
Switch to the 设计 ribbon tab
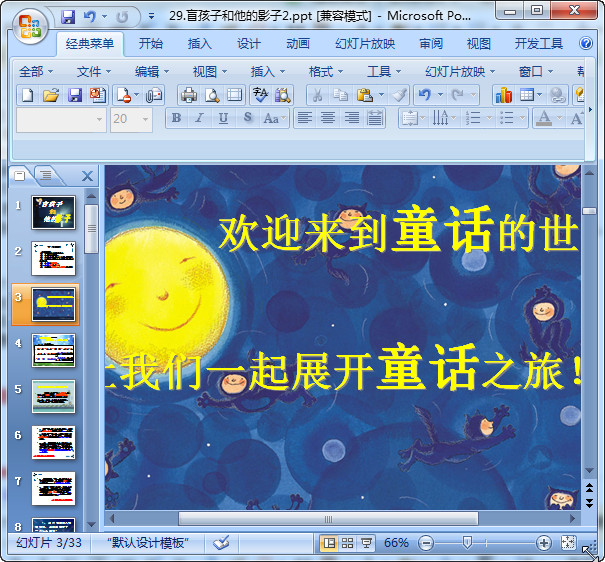coord(249,43)
